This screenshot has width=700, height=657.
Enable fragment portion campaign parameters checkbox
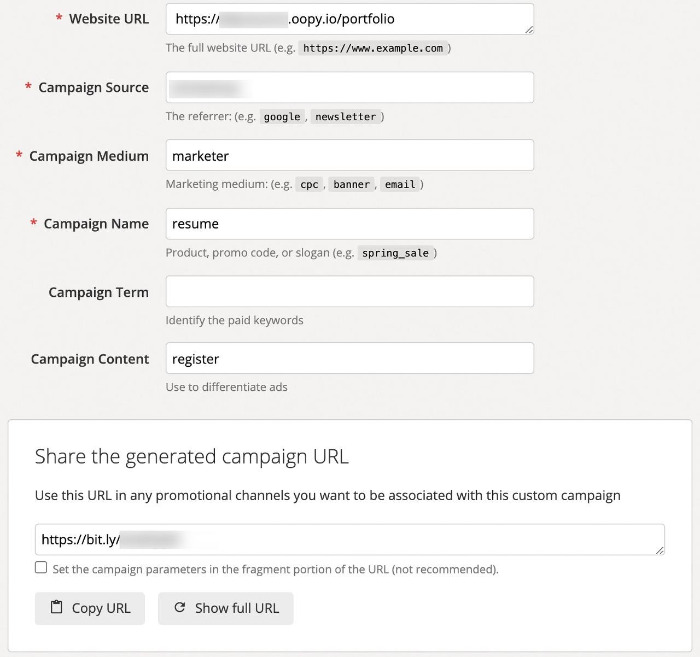(x=41, y=567)
